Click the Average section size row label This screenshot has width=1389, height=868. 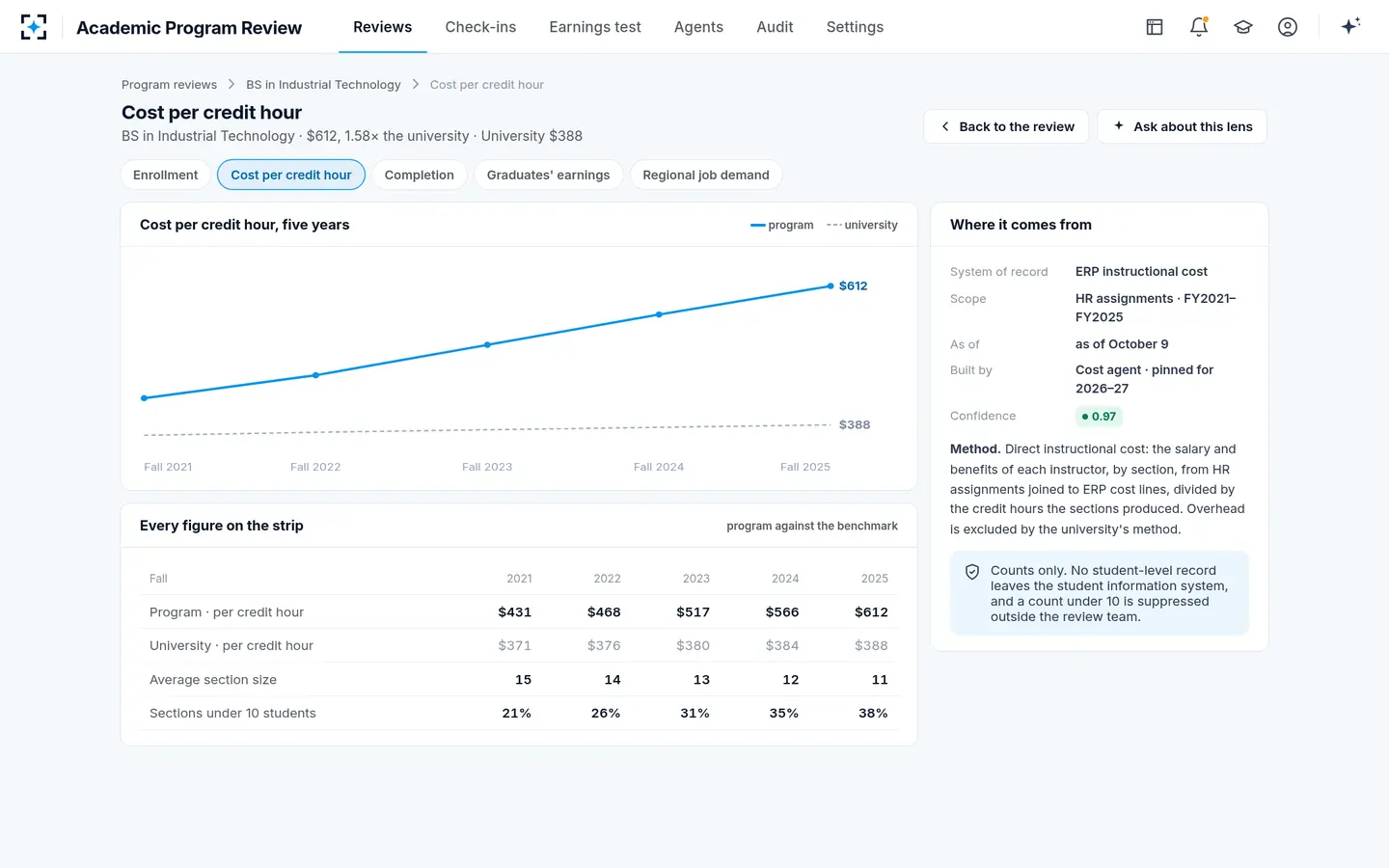pyautogui.click(x=213, y=680)
